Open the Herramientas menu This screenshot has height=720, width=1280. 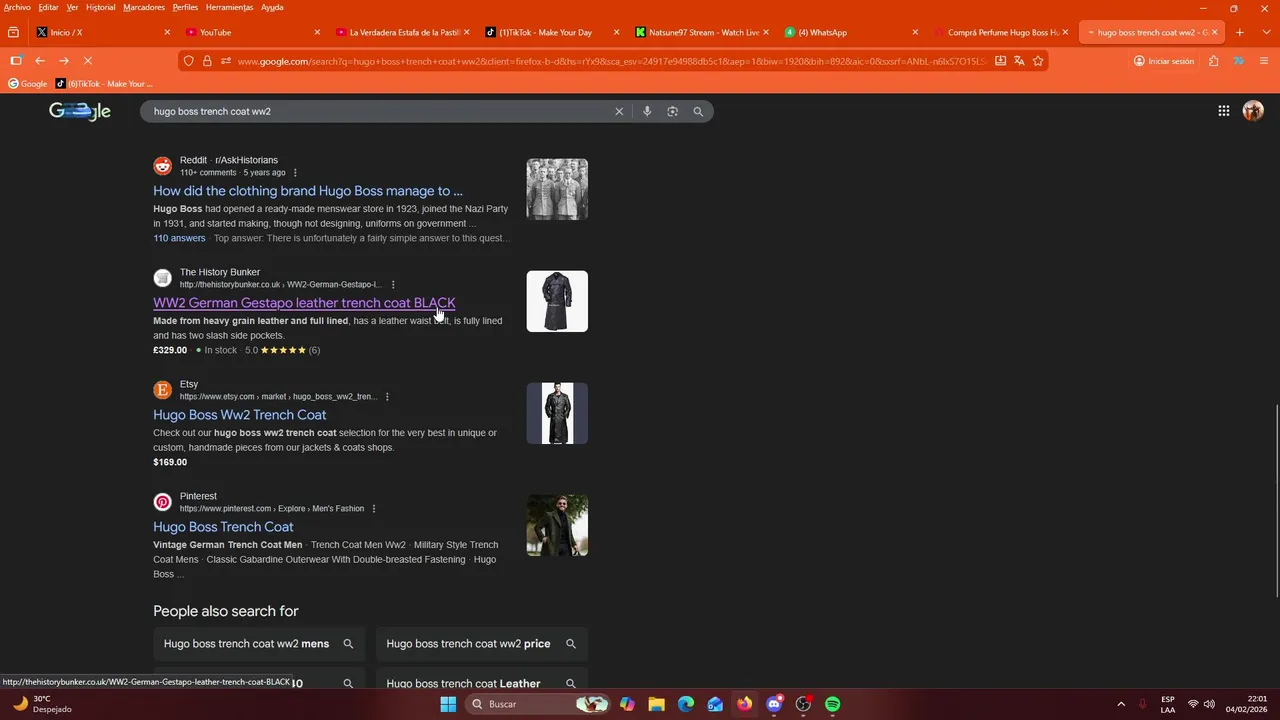(229, 7)
